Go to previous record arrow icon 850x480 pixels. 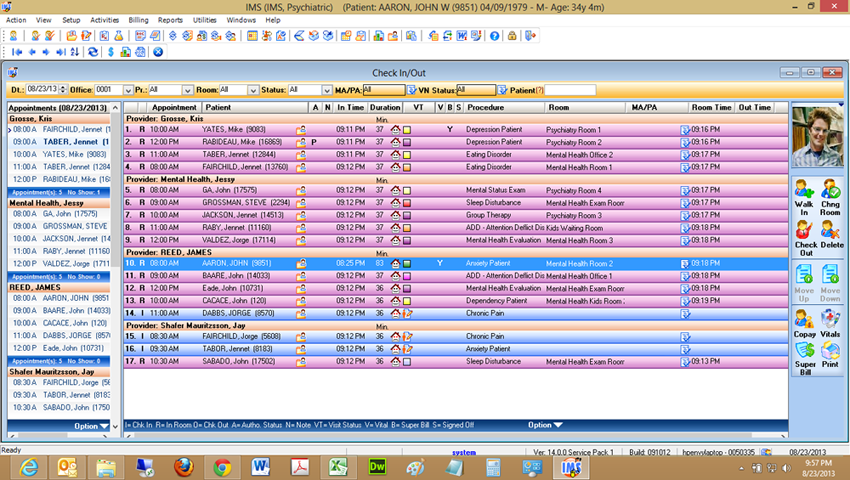click(x=31, y=52)
